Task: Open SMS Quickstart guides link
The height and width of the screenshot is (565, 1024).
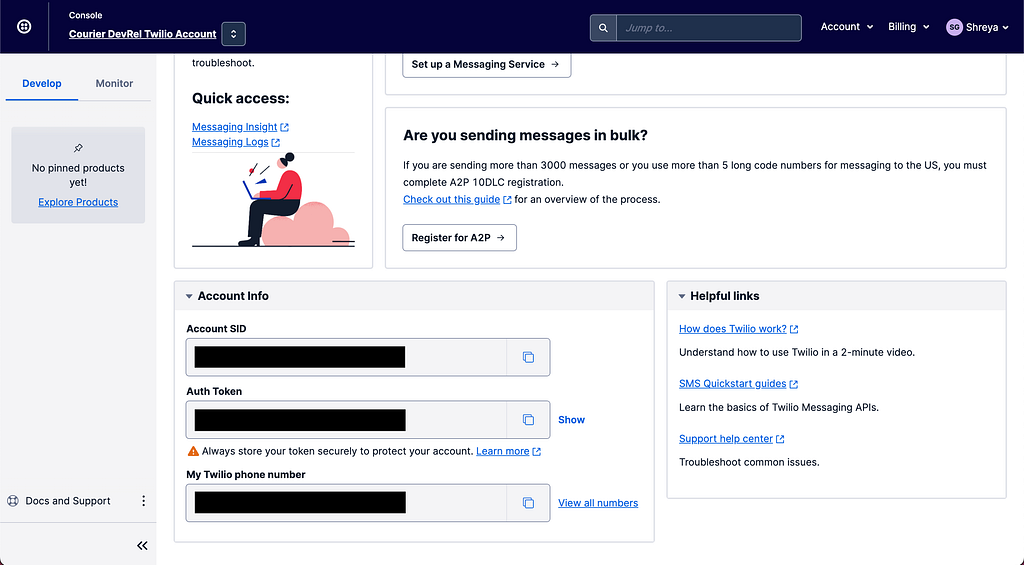Action: coord(733,384)
